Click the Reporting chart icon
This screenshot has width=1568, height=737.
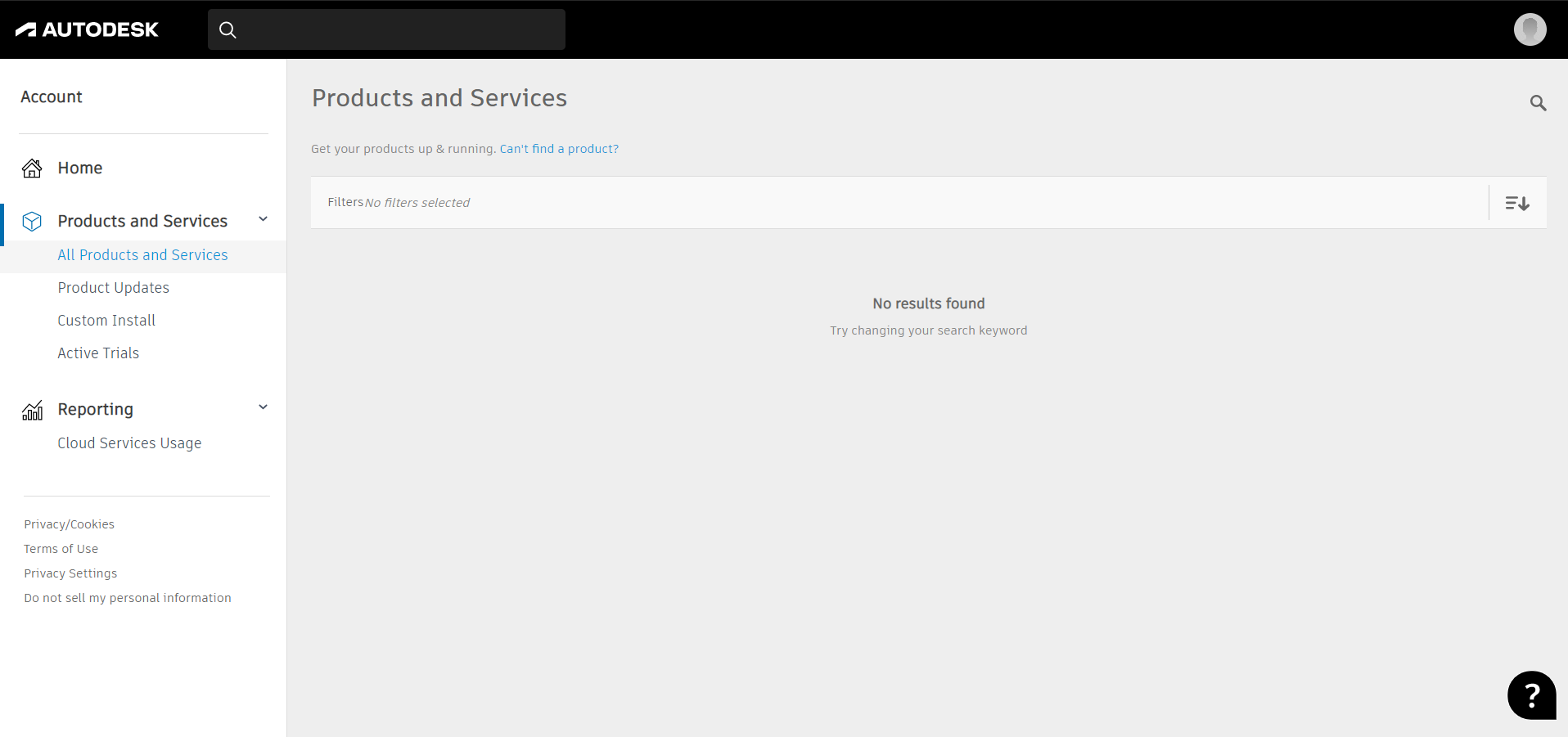[32, 410]
